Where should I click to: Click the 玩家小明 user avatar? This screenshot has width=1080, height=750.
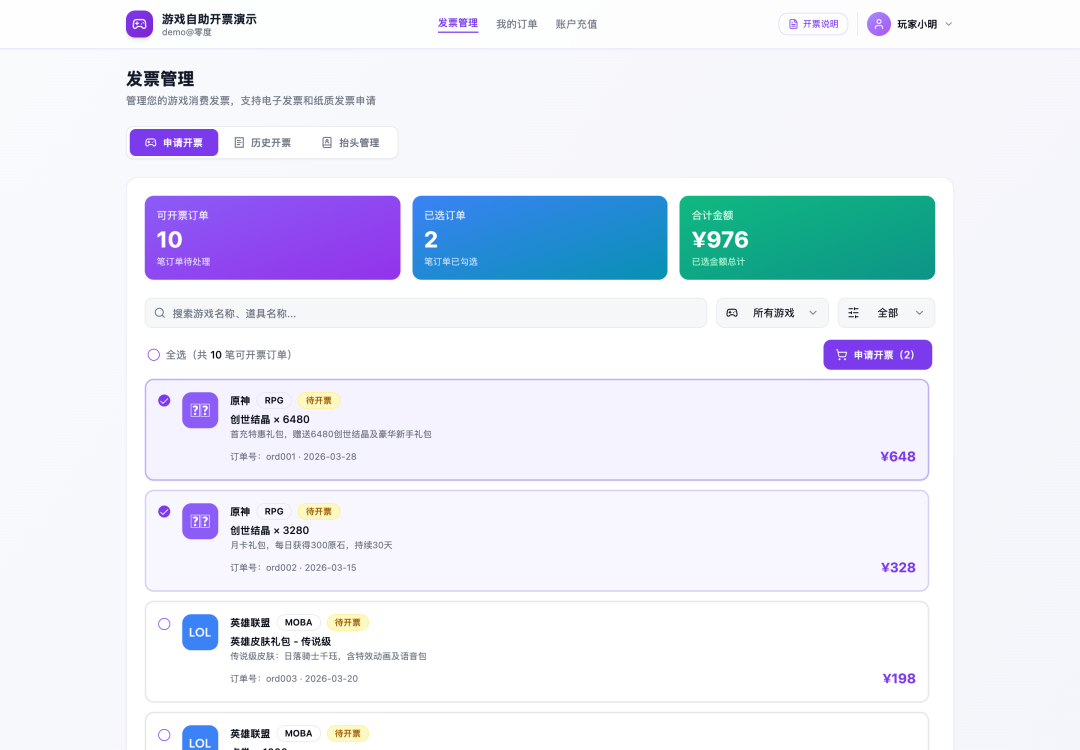[879, 24]
